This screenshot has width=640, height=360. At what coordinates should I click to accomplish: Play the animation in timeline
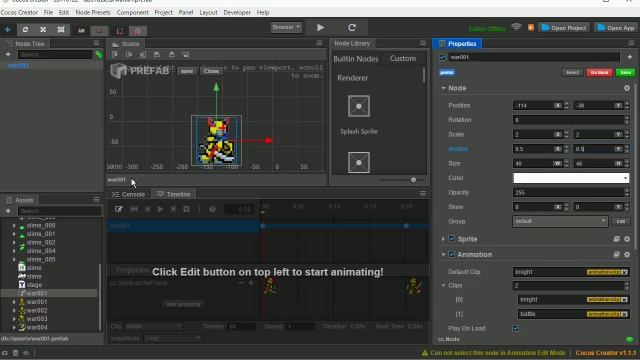pos(160,209)
